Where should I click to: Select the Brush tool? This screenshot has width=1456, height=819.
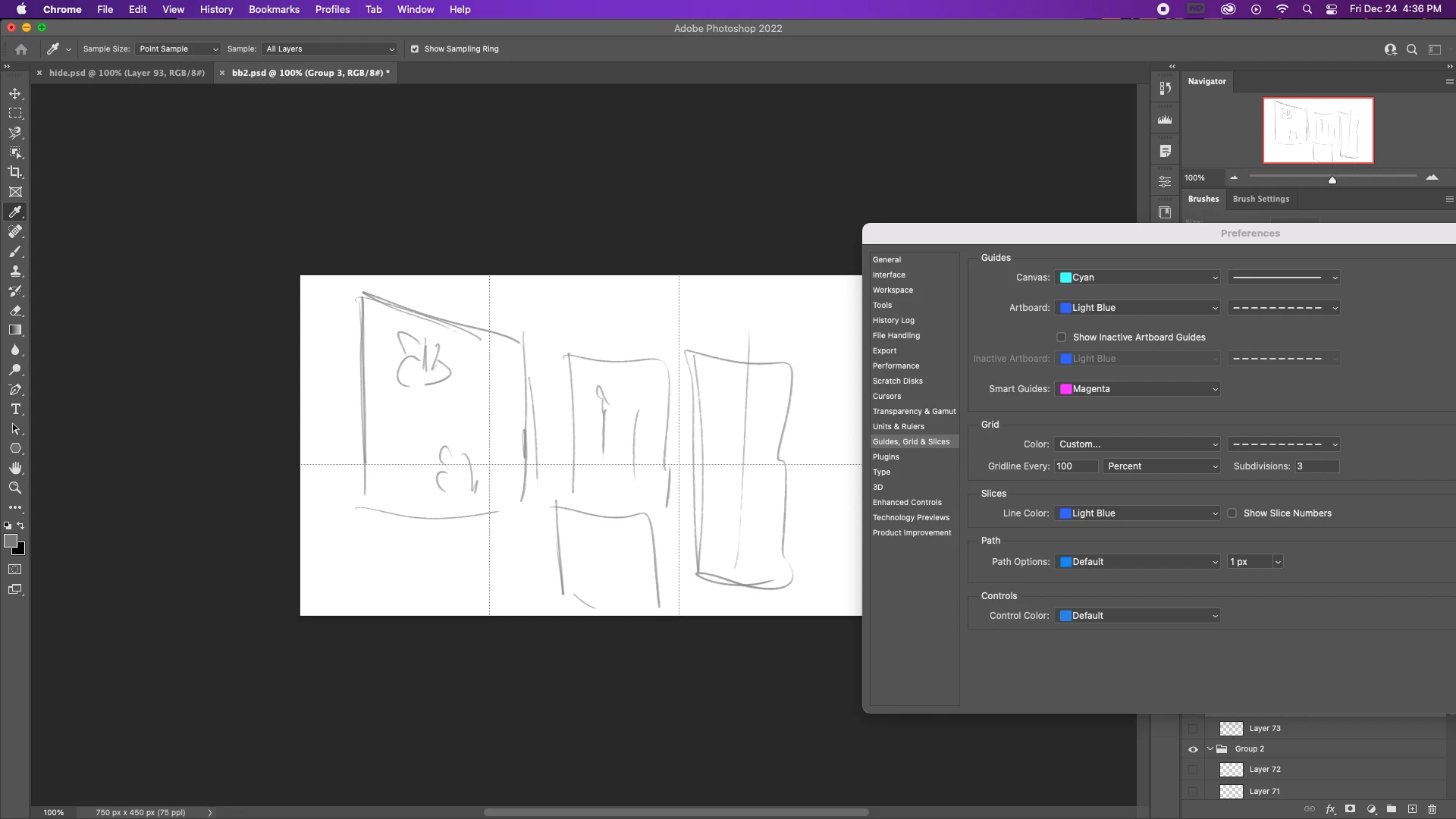(x=15, y=252)
